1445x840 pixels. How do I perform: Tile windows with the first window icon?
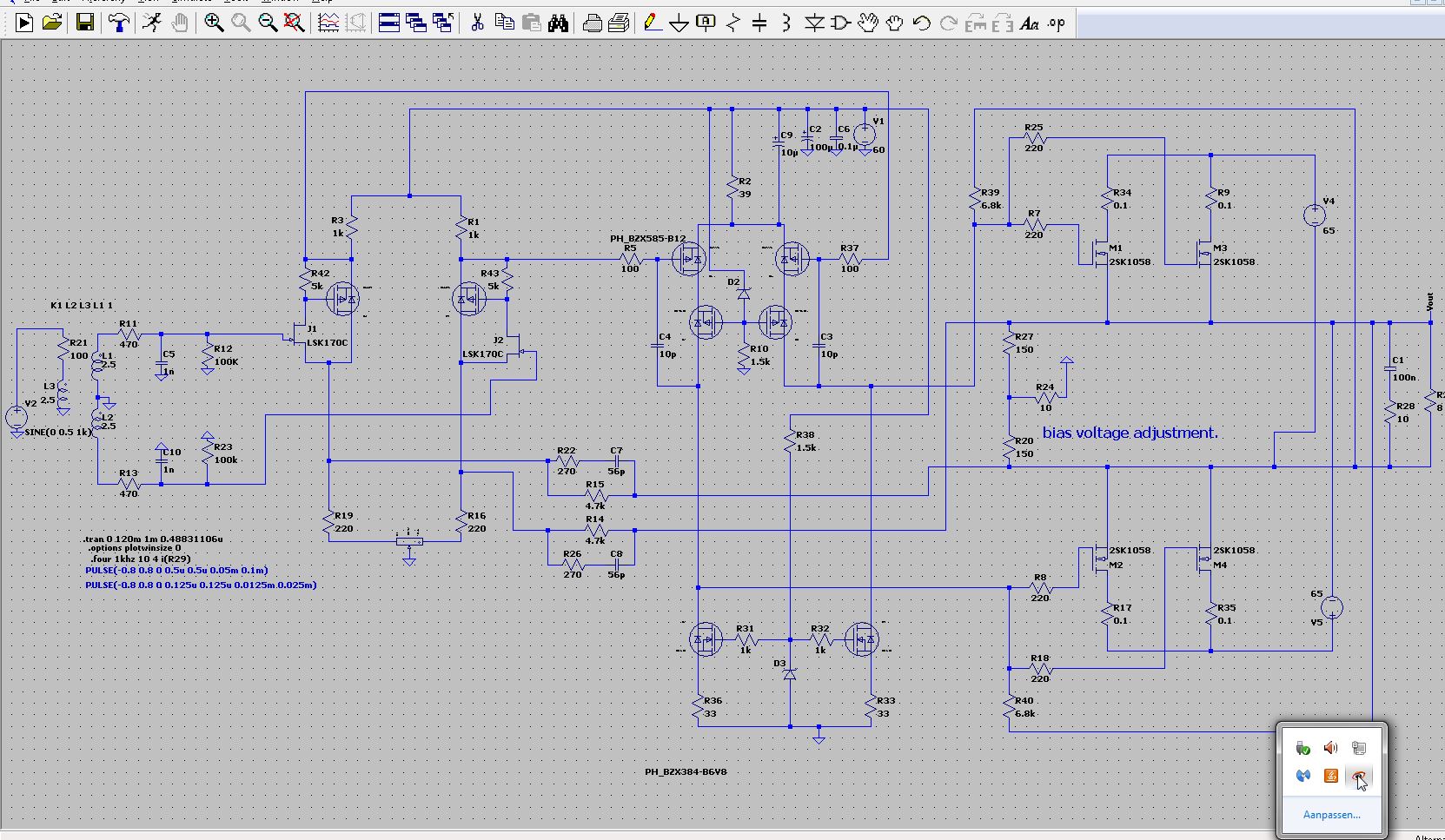pos(389,23)
